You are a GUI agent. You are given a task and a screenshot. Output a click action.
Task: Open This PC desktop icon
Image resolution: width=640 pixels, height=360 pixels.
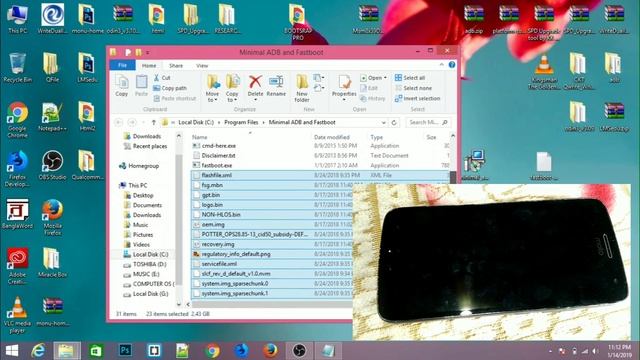pyautogui.click(x=18, y=19)
